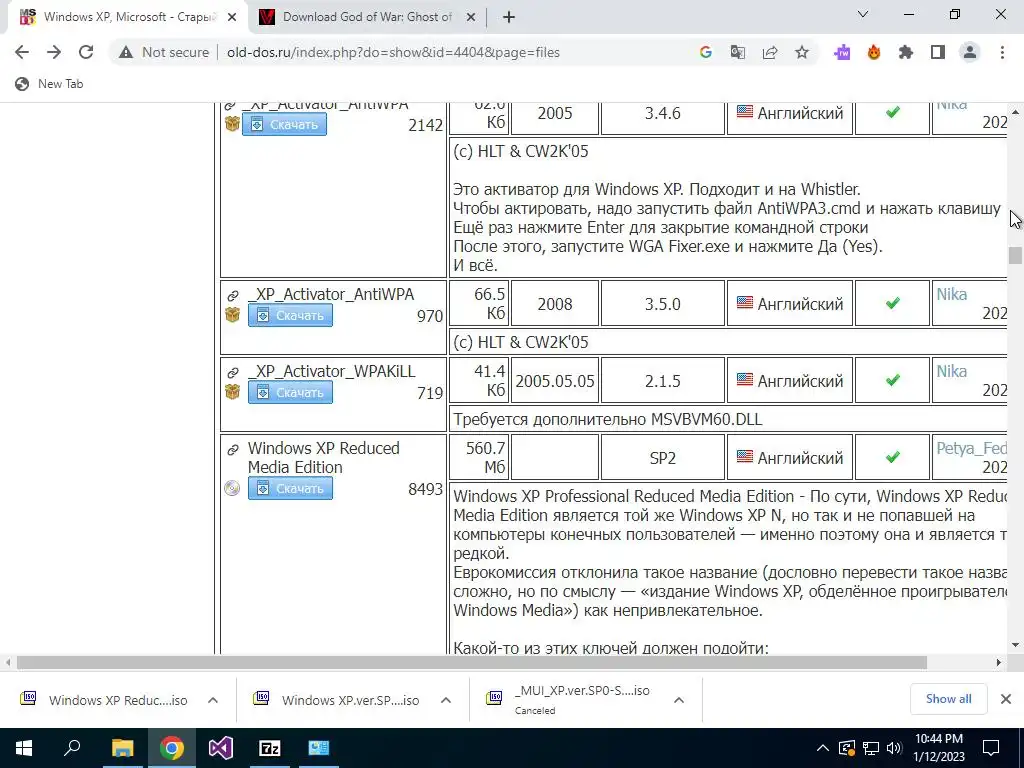Toggle the browser side panel
The width and height of the screenshot is (1024, 768).
coord(938,52)
